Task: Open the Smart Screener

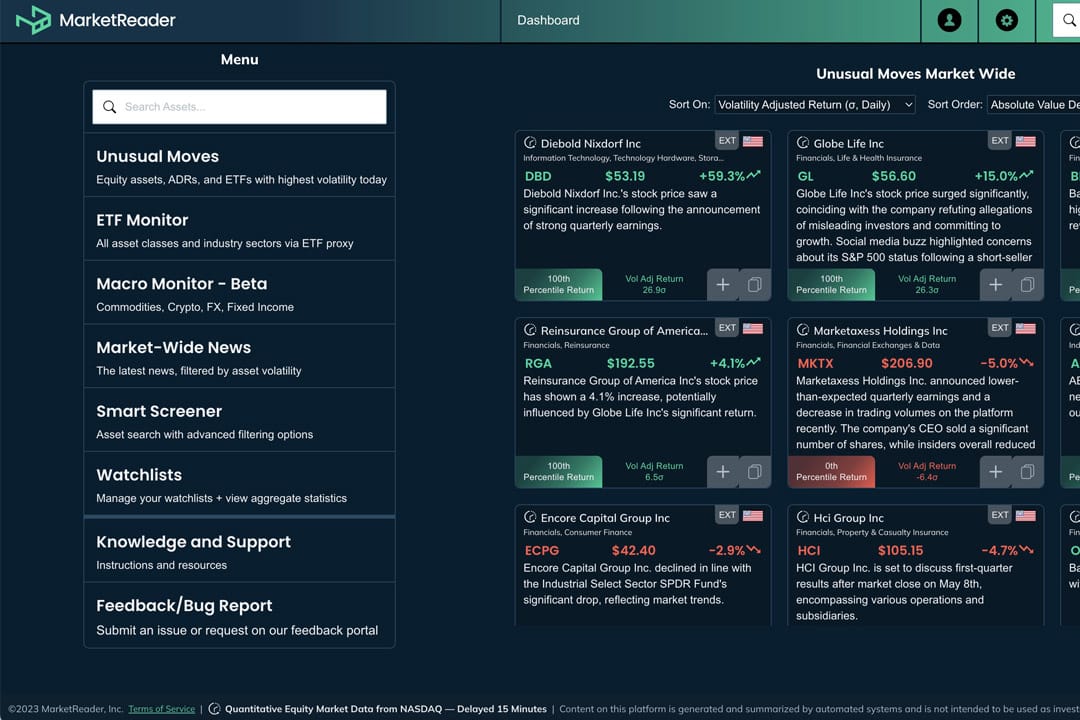Action: click(x=240, y=420)
